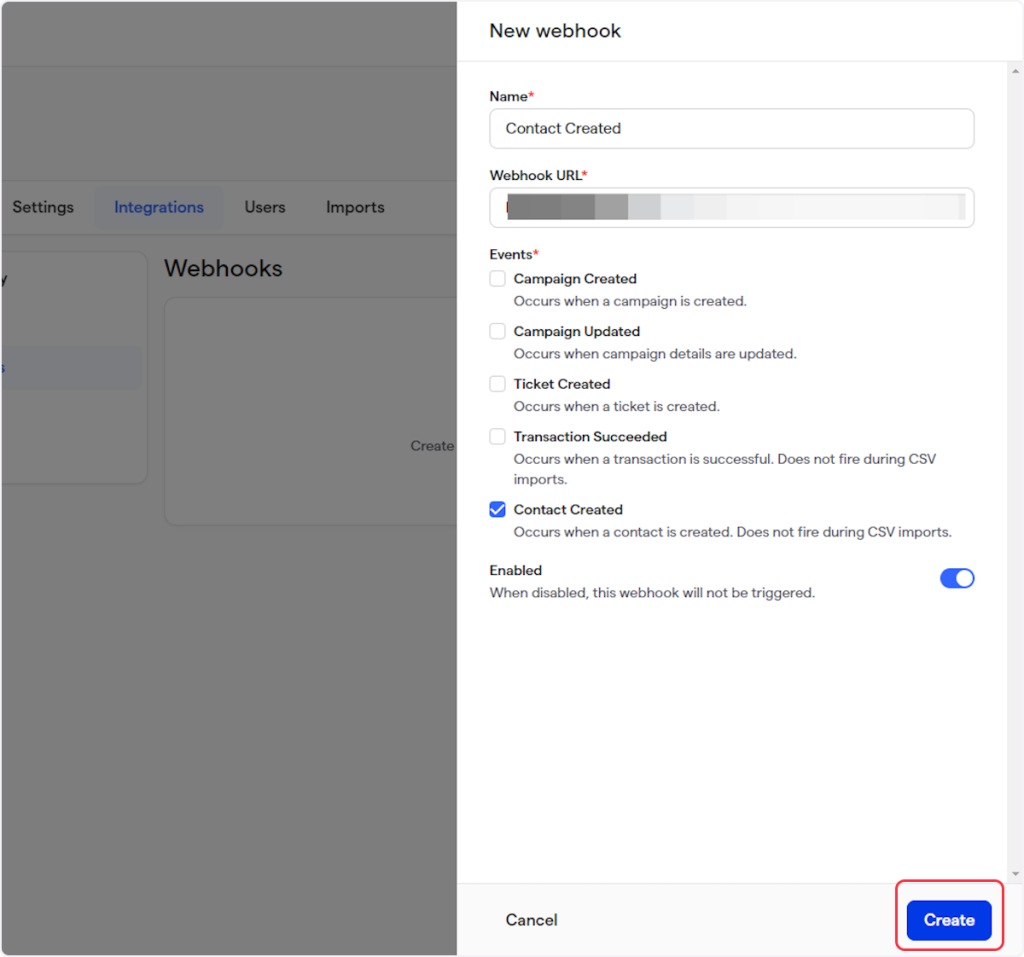Uncheck the Contact Created event checkbox

pos(497,509)
